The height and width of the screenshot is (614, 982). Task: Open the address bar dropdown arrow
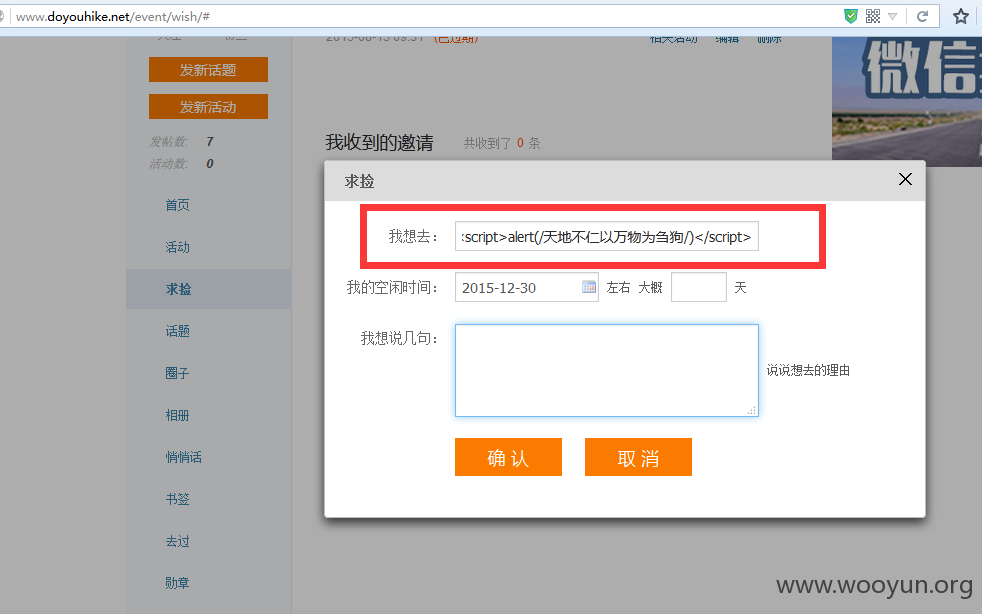893,16
